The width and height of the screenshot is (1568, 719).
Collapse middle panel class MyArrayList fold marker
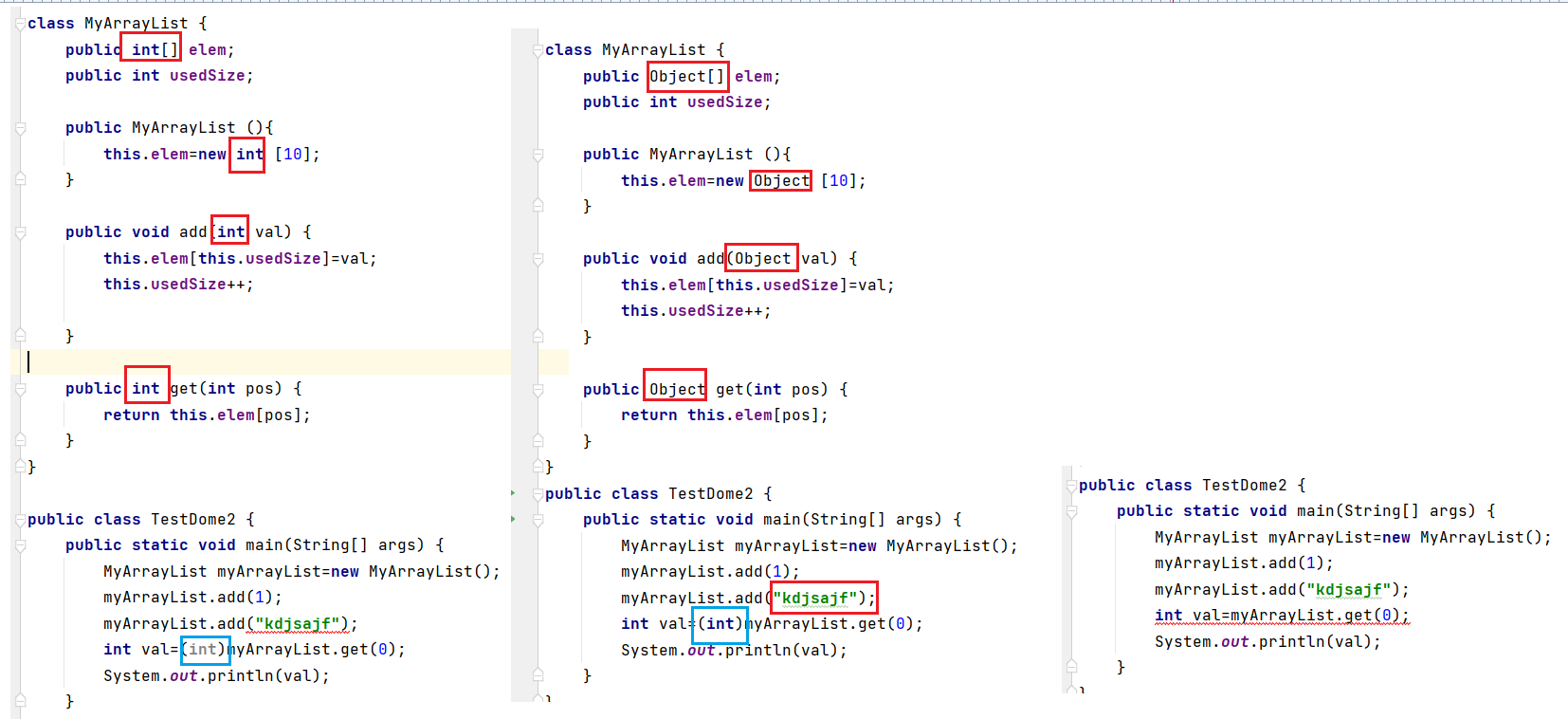click(x=538, y=50)
